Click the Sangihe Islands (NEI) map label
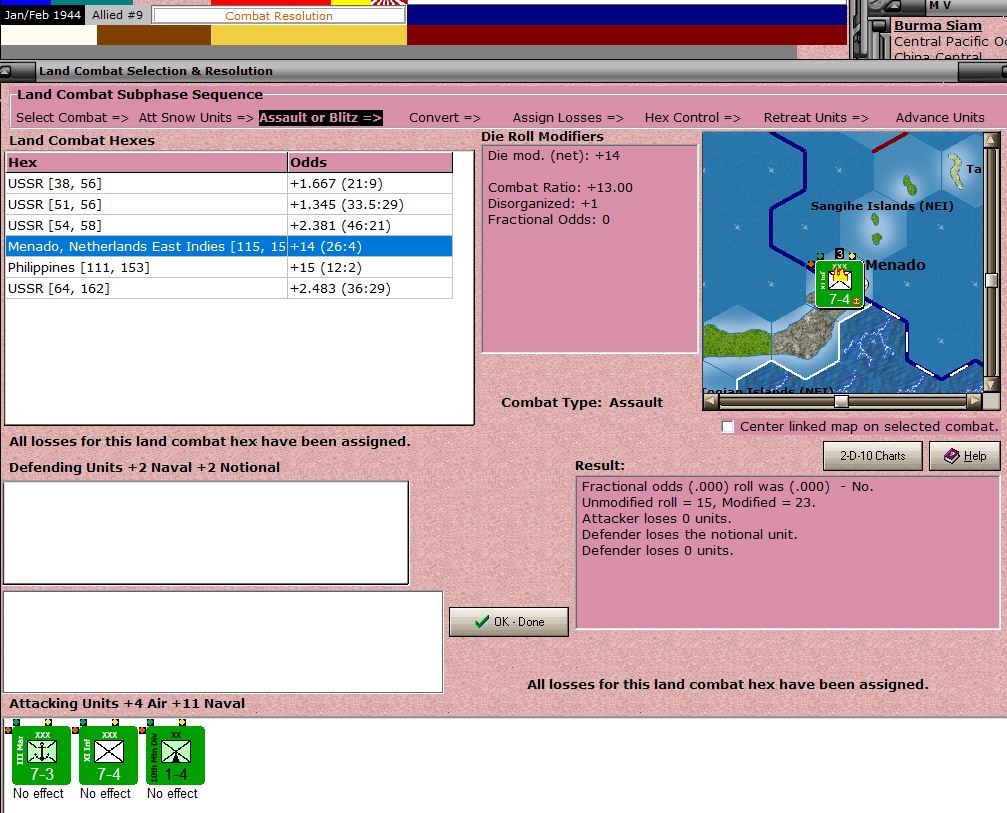Screen dimensions: 1007x813 (x=882, y=206)
